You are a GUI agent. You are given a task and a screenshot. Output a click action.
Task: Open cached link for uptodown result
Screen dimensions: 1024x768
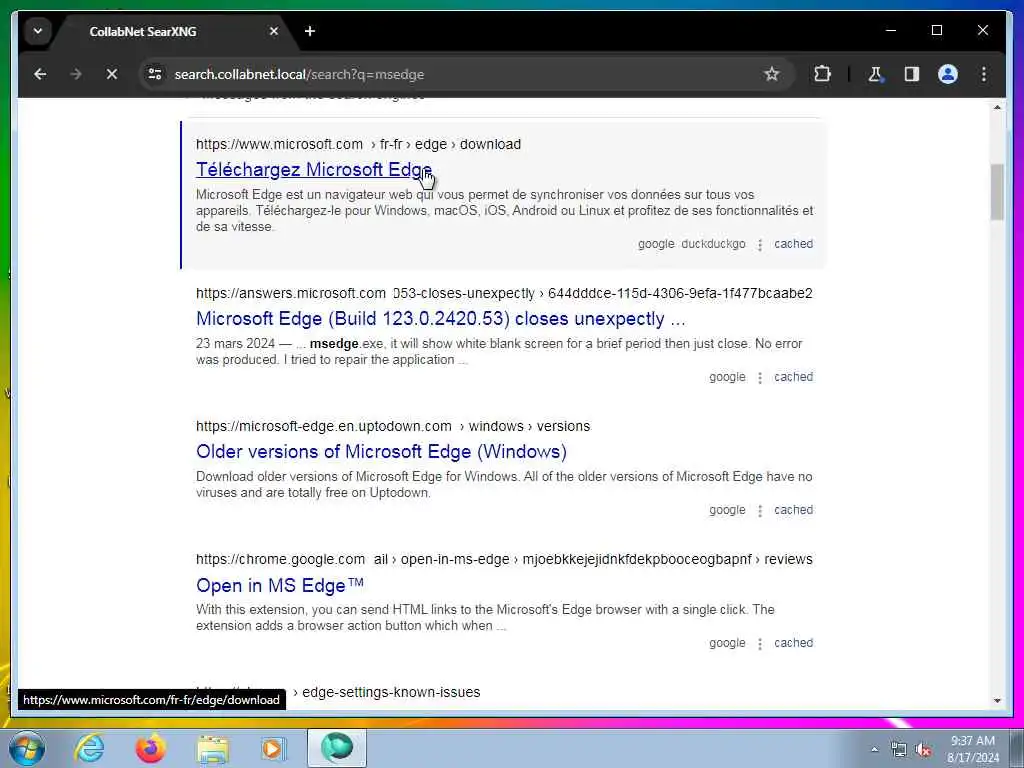pos(793,510)
